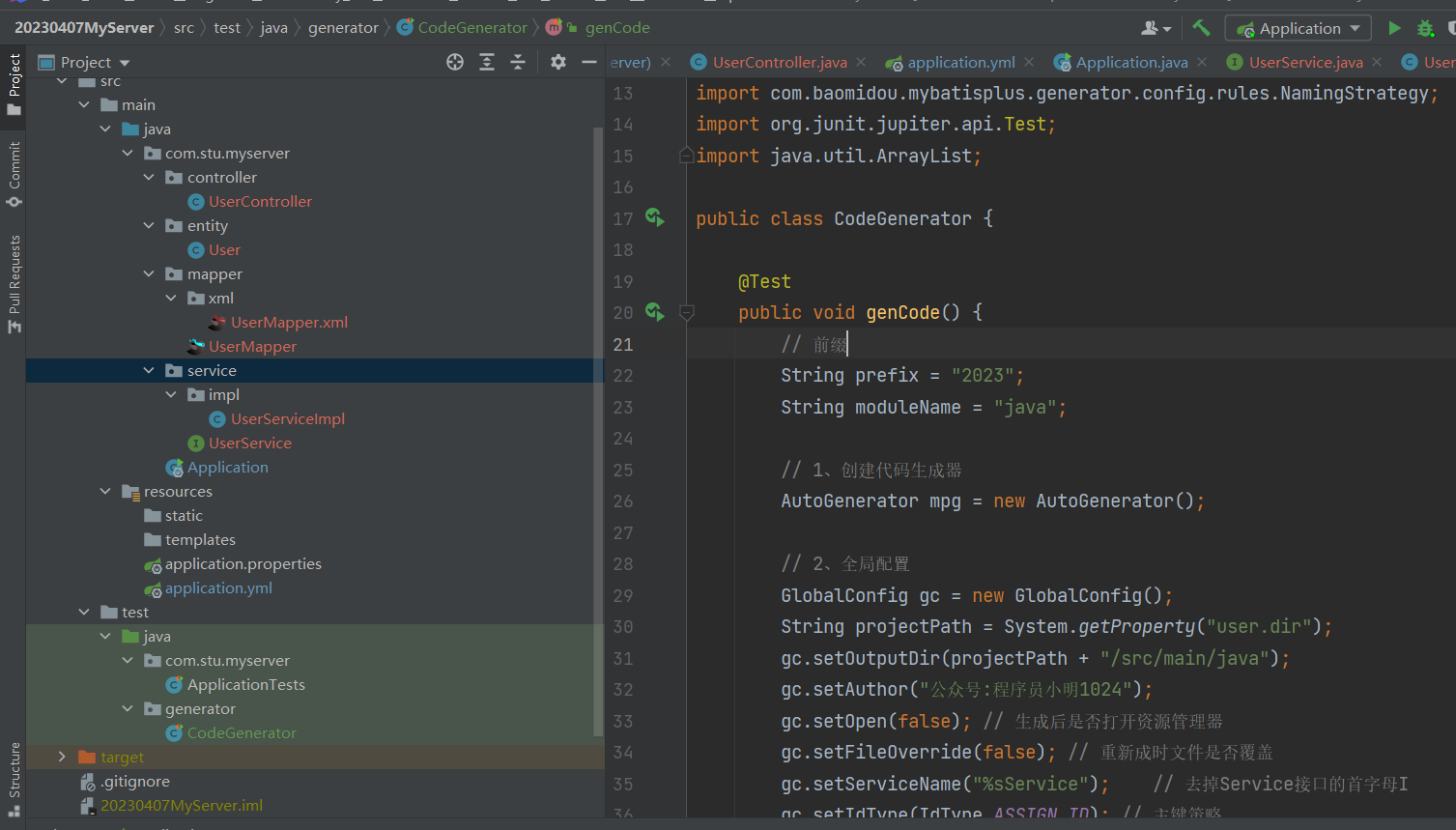Click the locate file crosshair icon
1456x830 pixels.
tap(455, 62)
